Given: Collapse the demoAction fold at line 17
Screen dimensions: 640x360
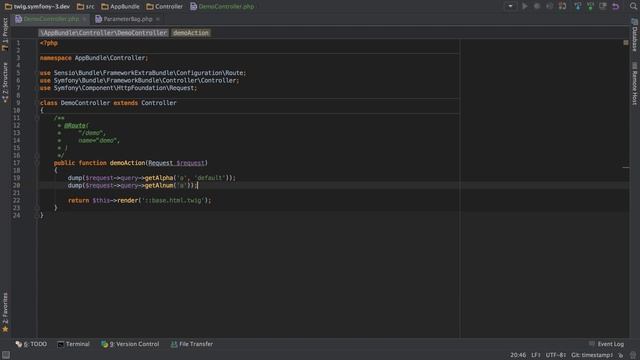Looking at the screenshot, I should click(36, 163).
